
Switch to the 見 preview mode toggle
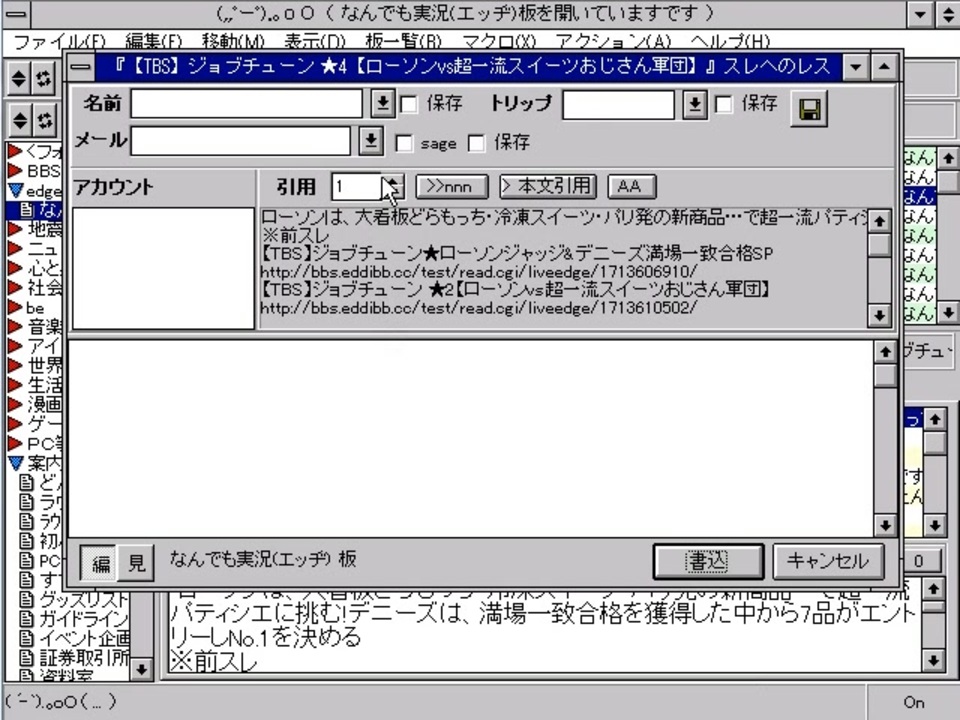click(x=135, y=563)
